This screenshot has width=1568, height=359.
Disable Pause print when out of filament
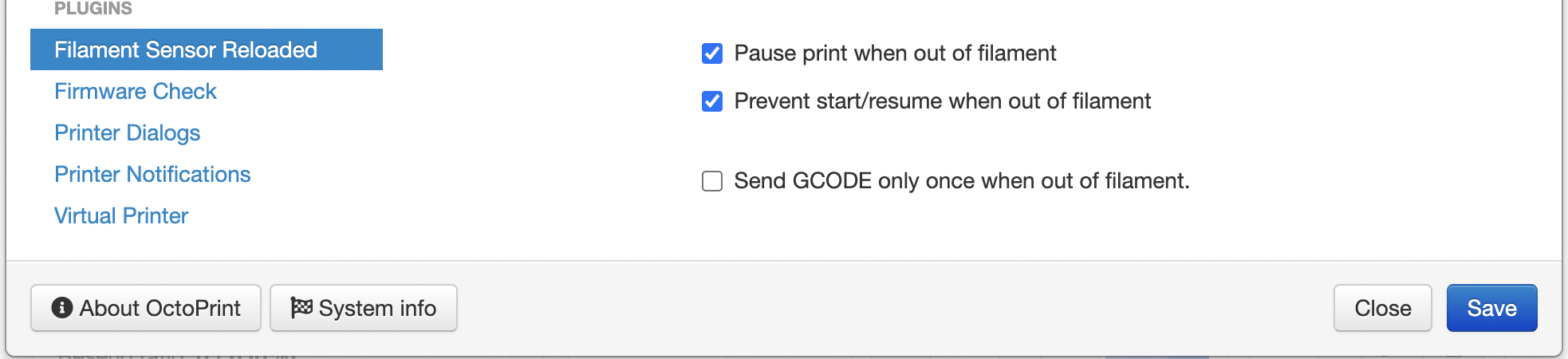712,53
